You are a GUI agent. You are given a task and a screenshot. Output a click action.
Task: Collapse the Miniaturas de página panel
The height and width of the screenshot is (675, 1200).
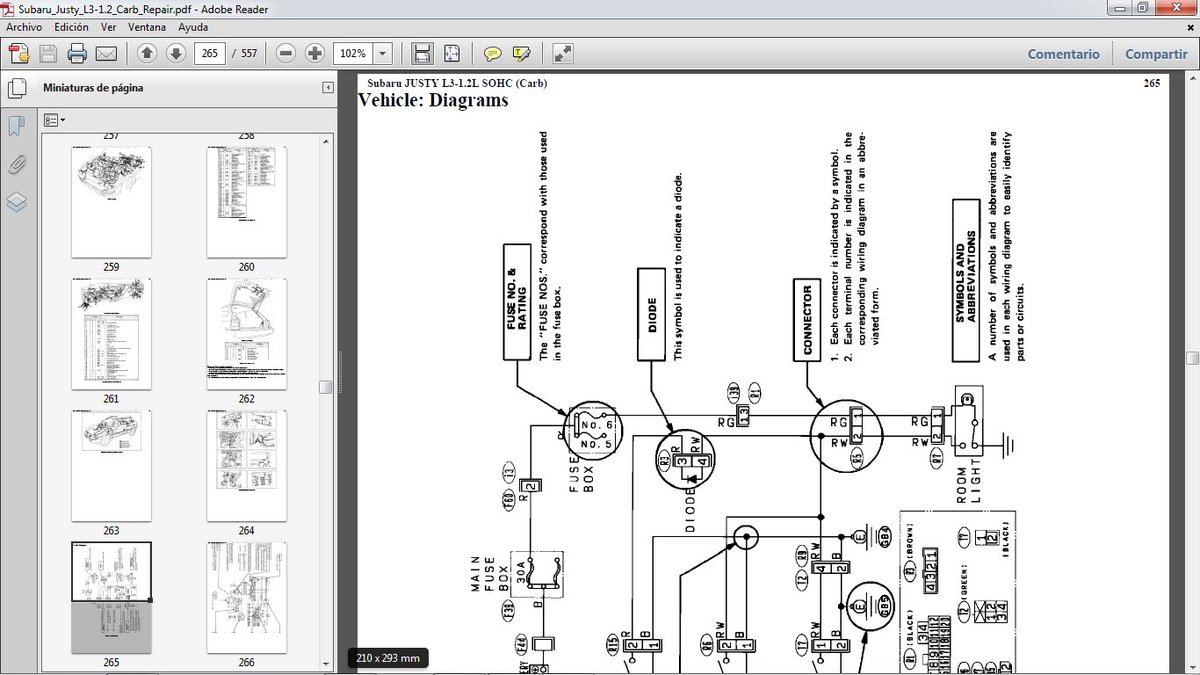[328, 88]
